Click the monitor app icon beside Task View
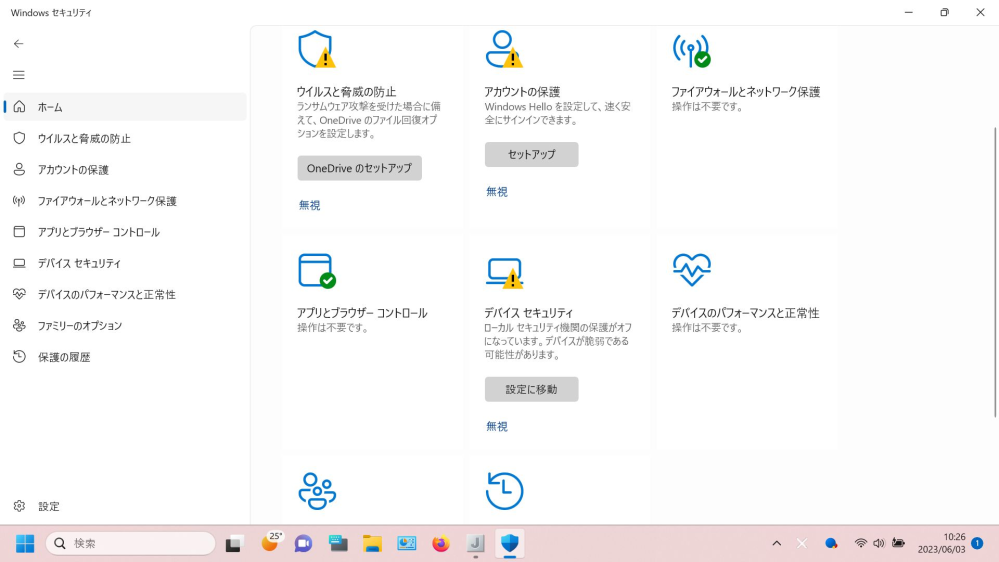Viewport: 999px width, 562px height. click(338, 544)
